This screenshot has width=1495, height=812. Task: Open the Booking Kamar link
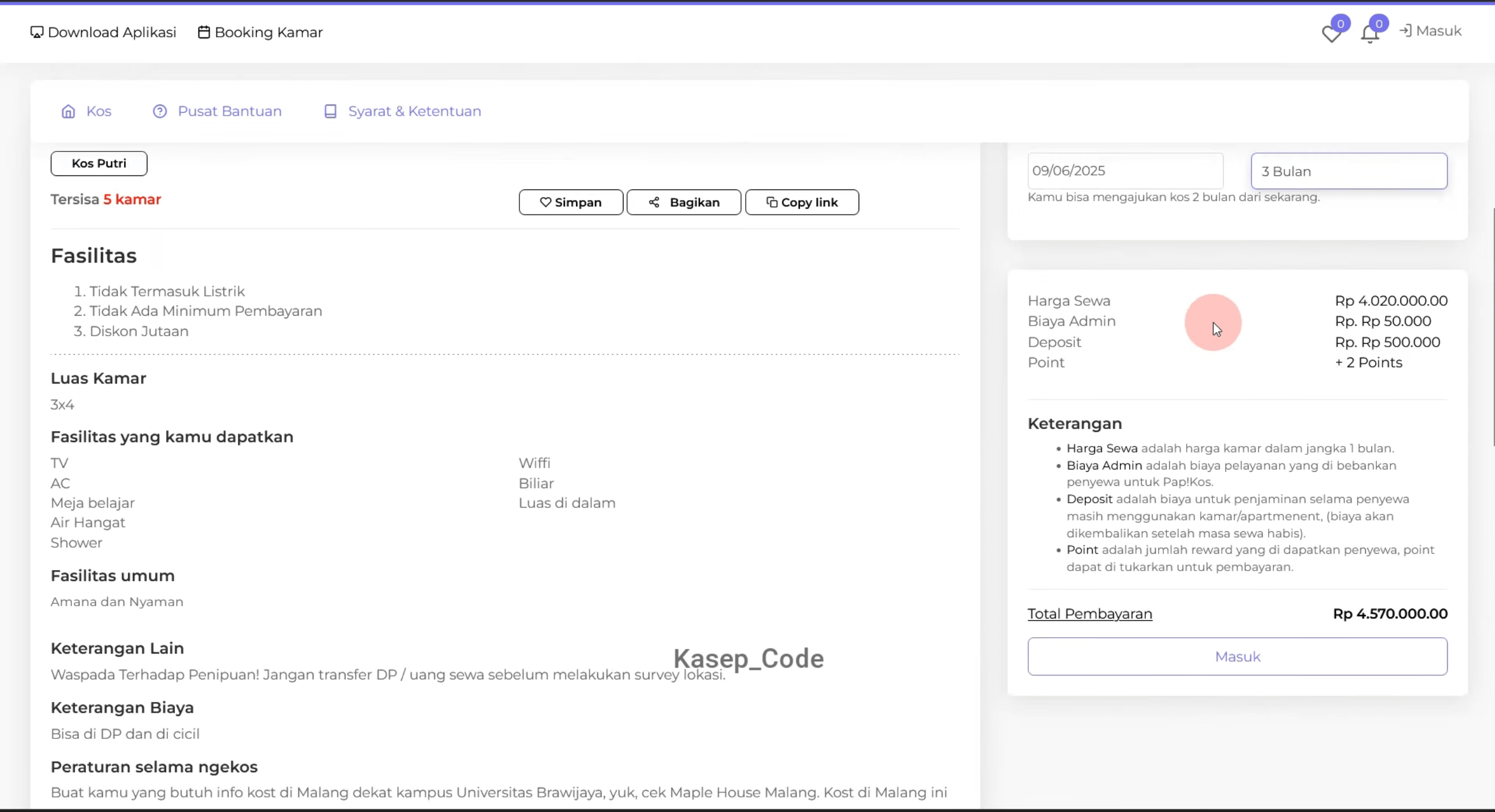click(x=260, y=32)
